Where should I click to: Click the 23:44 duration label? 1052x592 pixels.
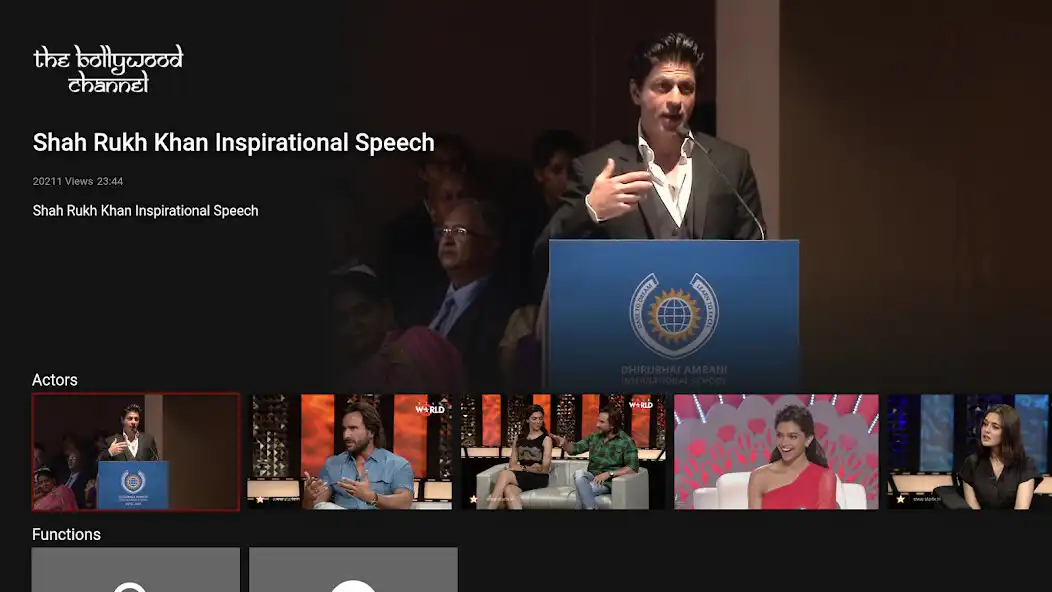[111, 181]
